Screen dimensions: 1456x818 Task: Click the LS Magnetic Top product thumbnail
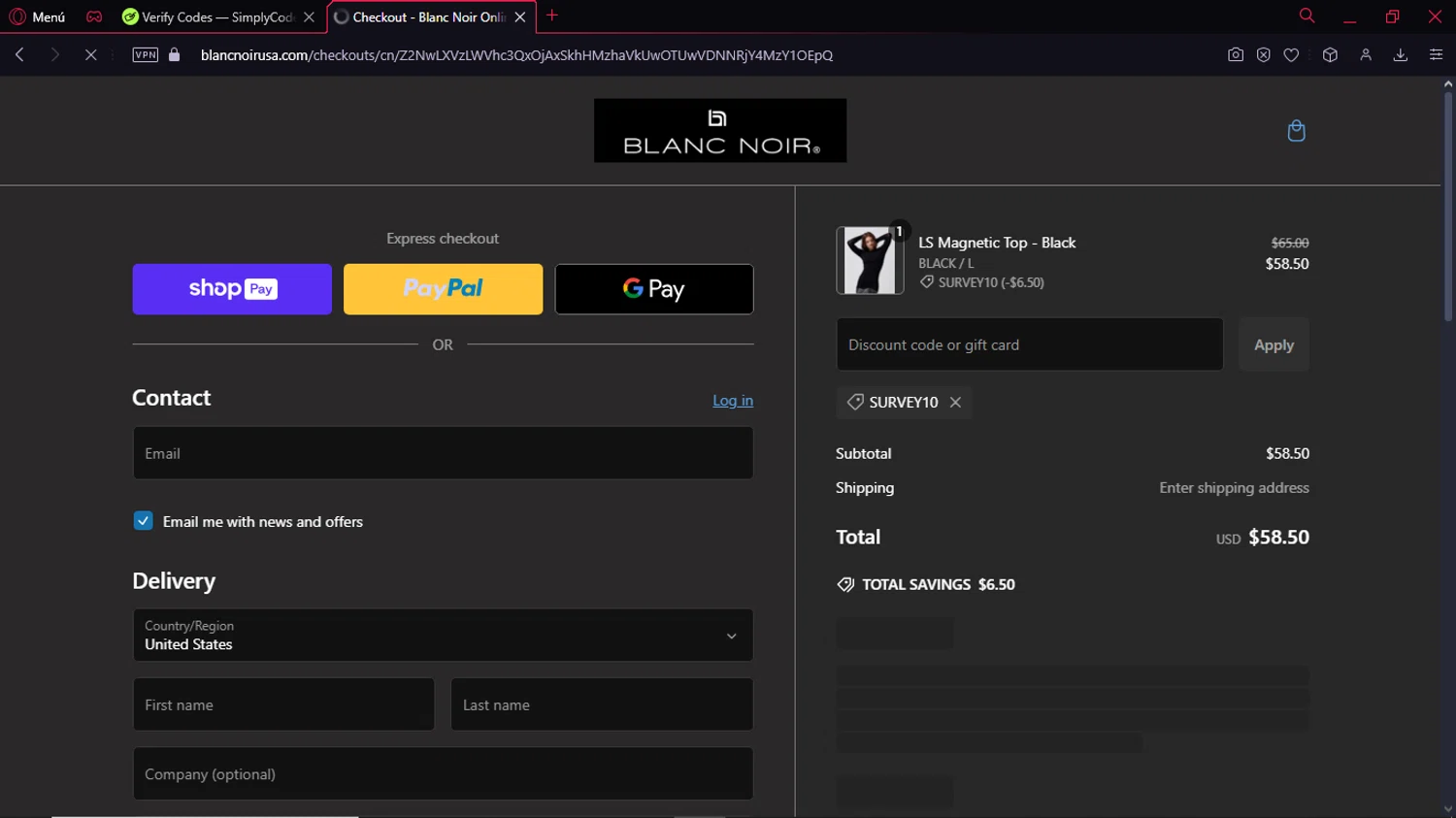(x=870, y=260)
